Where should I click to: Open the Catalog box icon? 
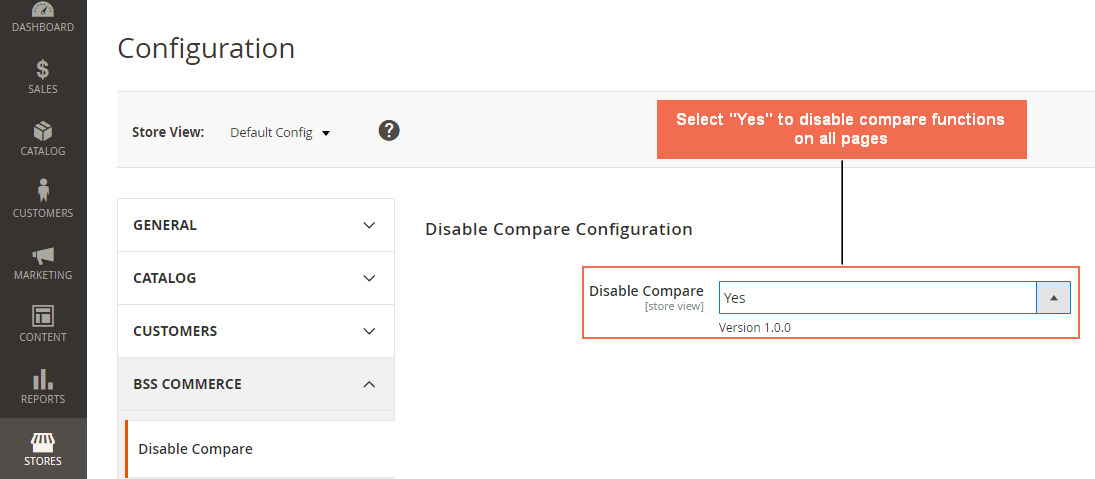pos(43,132)
